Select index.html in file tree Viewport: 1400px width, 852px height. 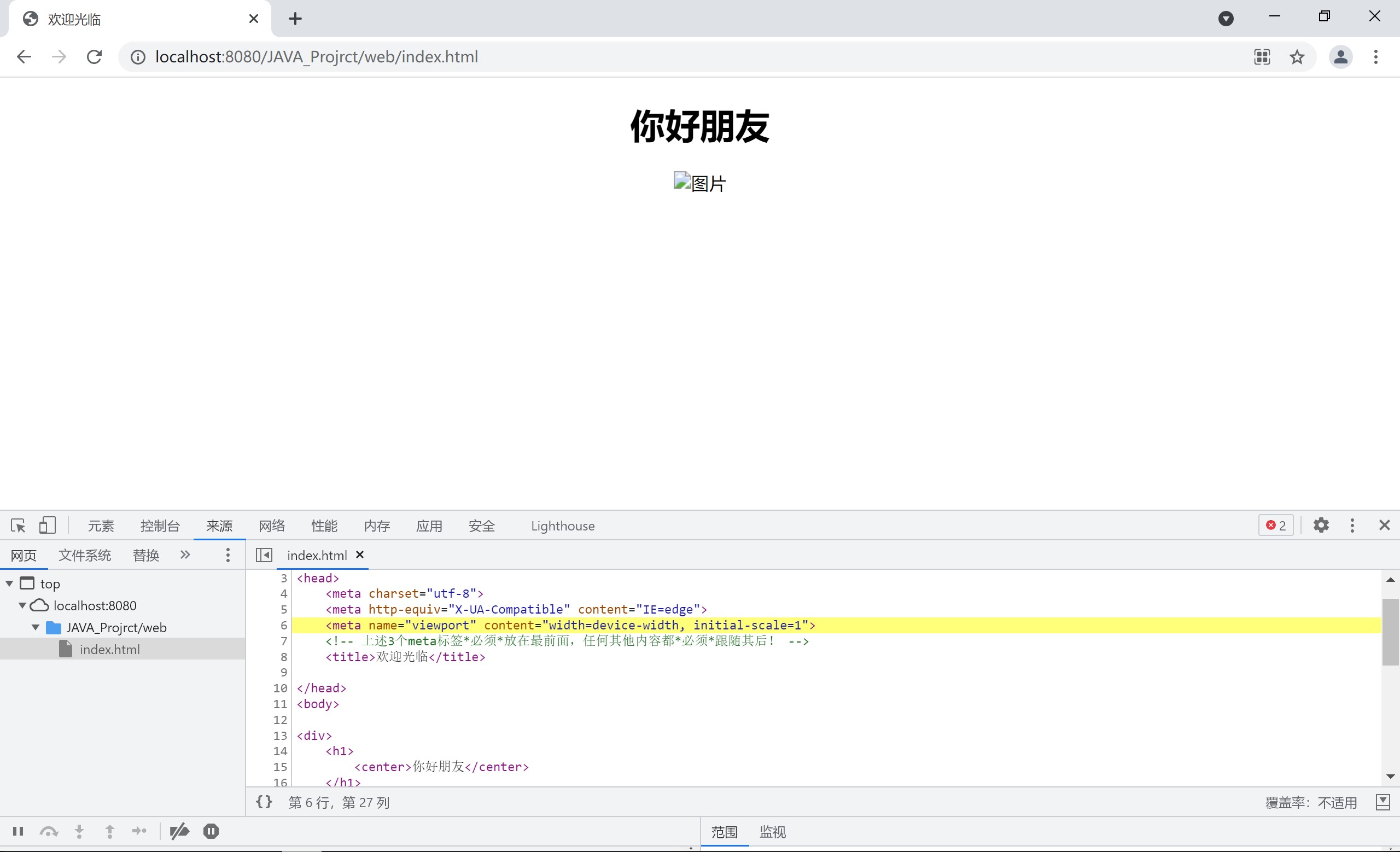pos(109,649)
